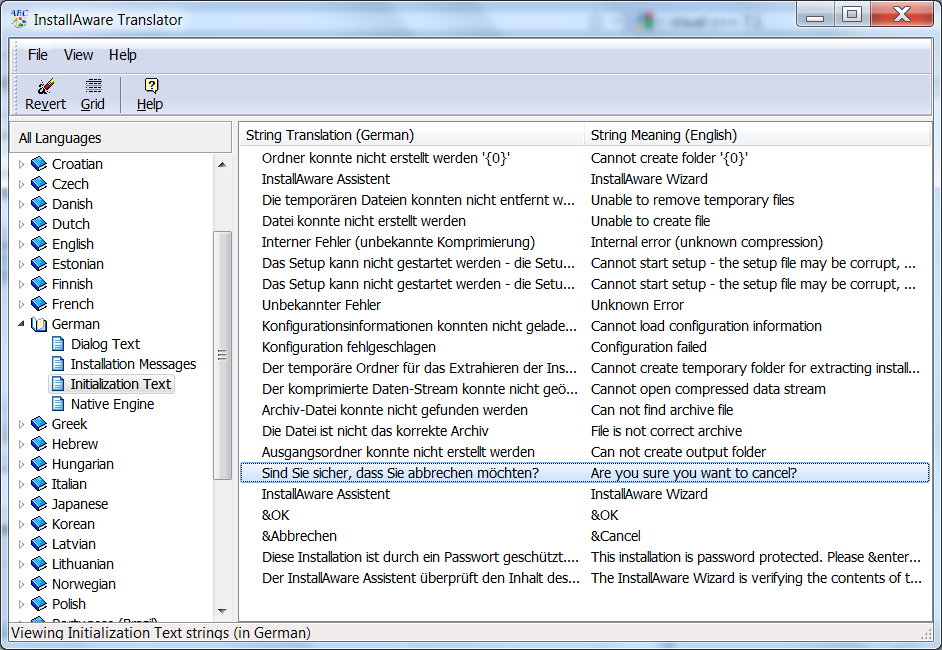Click the String Meaning (English) column header
The image size is (942, 650).
pyautogui.click(x=757, y=135)
